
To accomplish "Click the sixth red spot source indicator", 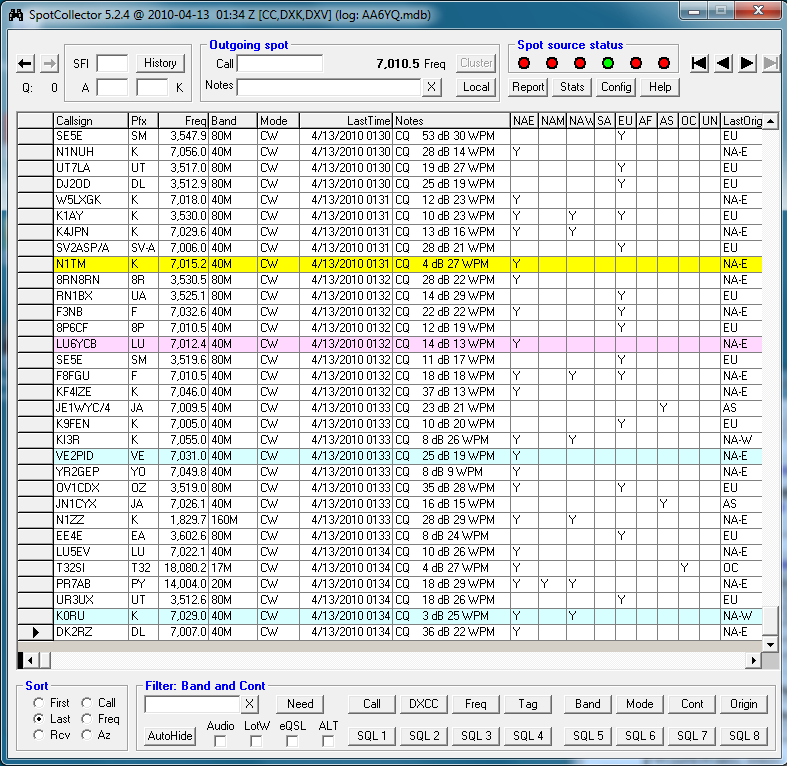I will click(664, 63).
